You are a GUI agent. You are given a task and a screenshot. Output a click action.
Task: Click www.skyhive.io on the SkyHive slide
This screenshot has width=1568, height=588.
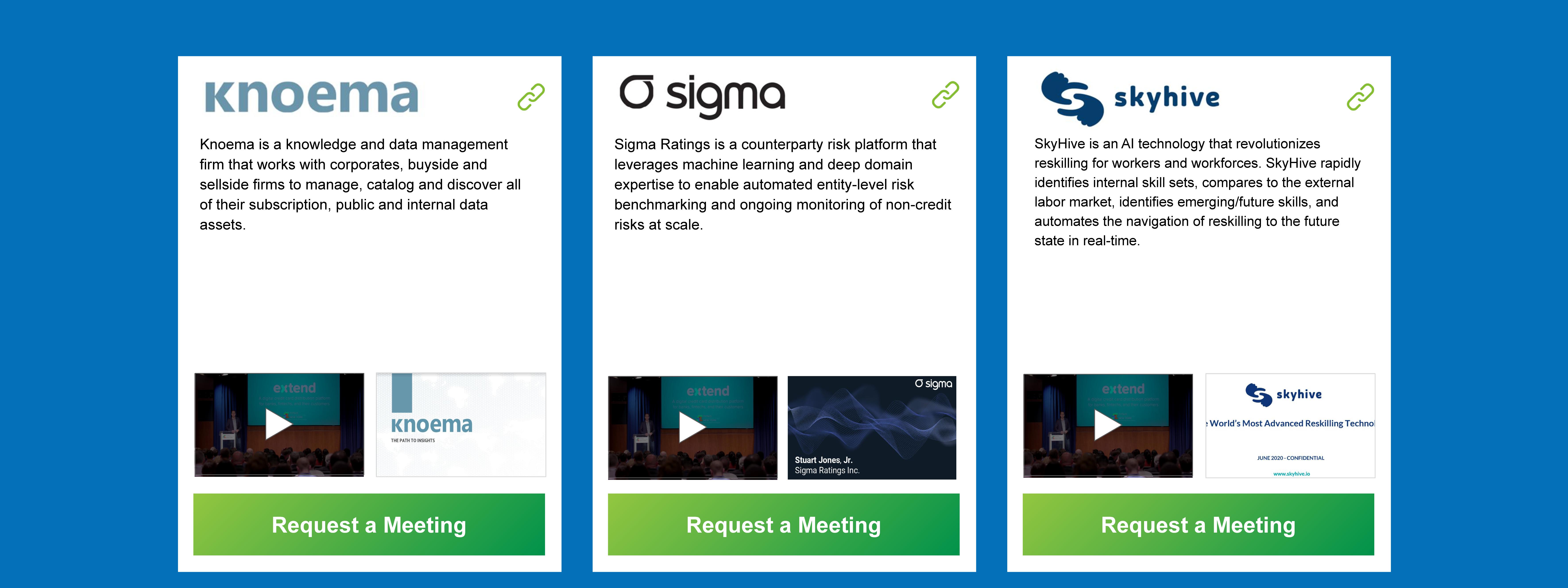coord(1291,473)
